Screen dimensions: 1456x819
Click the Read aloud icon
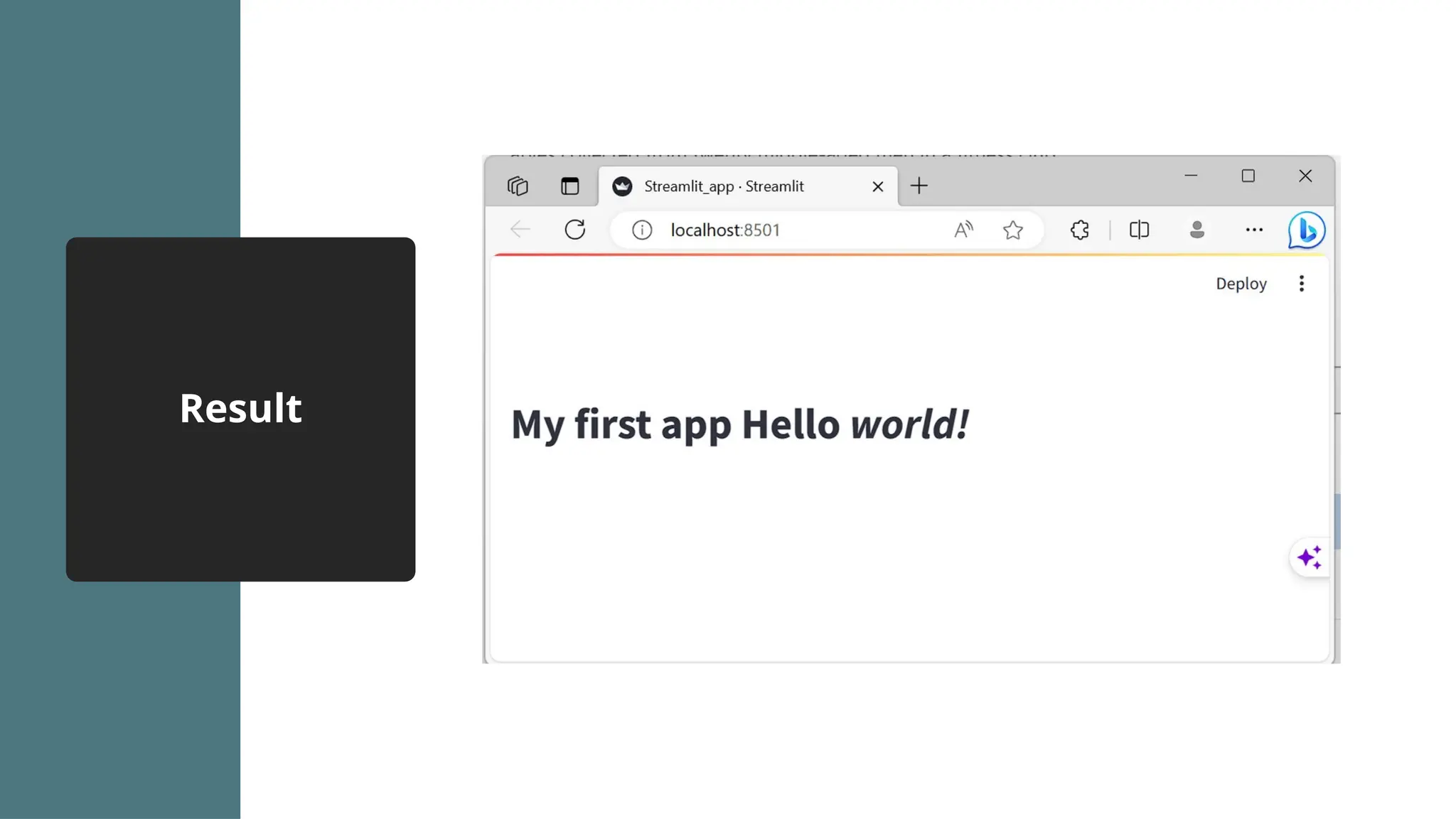963,230
